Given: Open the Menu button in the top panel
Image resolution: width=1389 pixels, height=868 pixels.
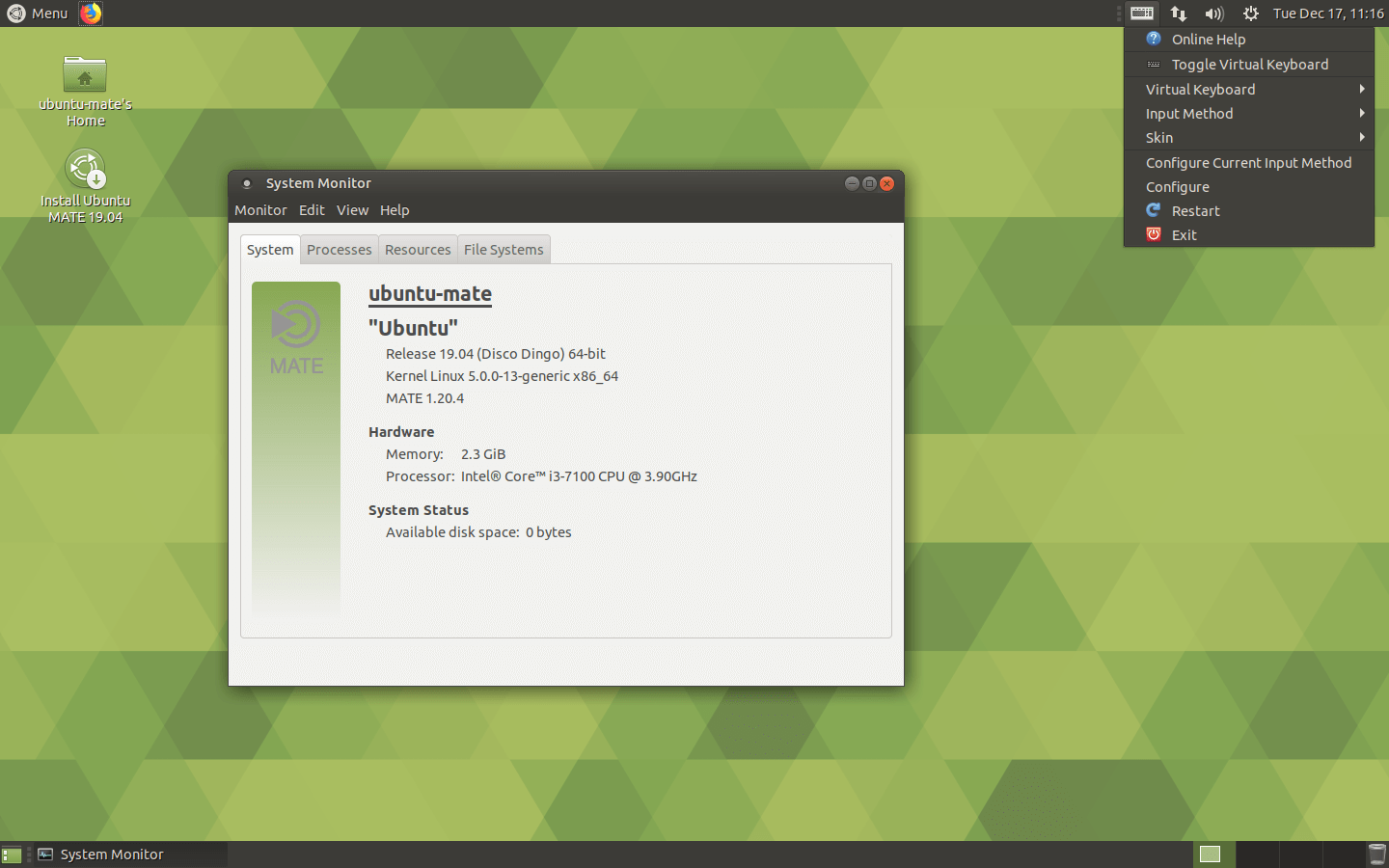Looking at the screenshot, I should click(x=38, y=14).
